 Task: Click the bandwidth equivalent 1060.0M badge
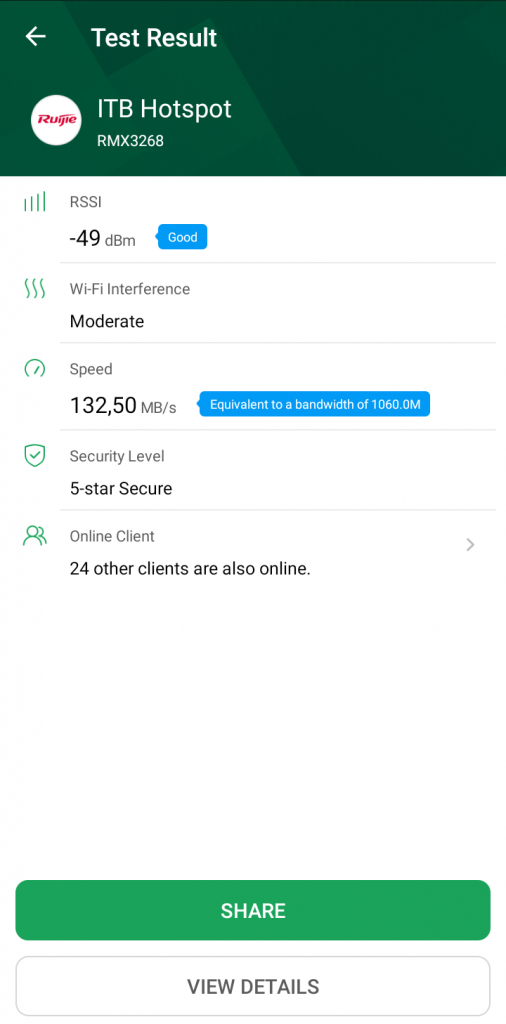tap(313, 404)
